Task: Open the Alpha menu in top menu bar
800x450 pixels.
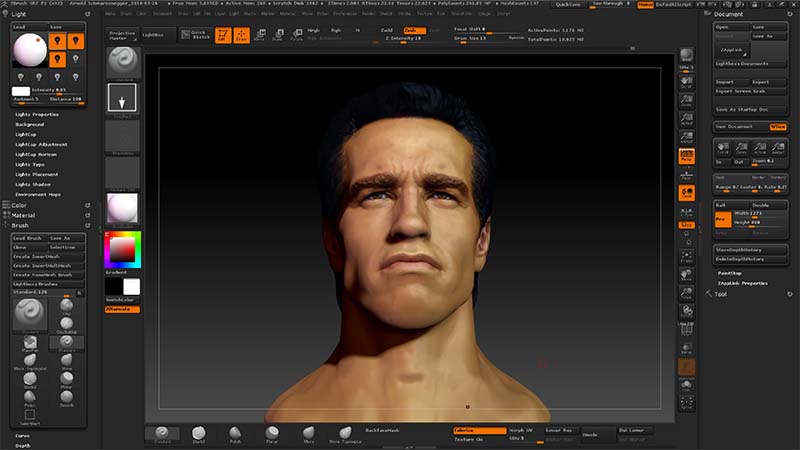Action: click(110, 14)
